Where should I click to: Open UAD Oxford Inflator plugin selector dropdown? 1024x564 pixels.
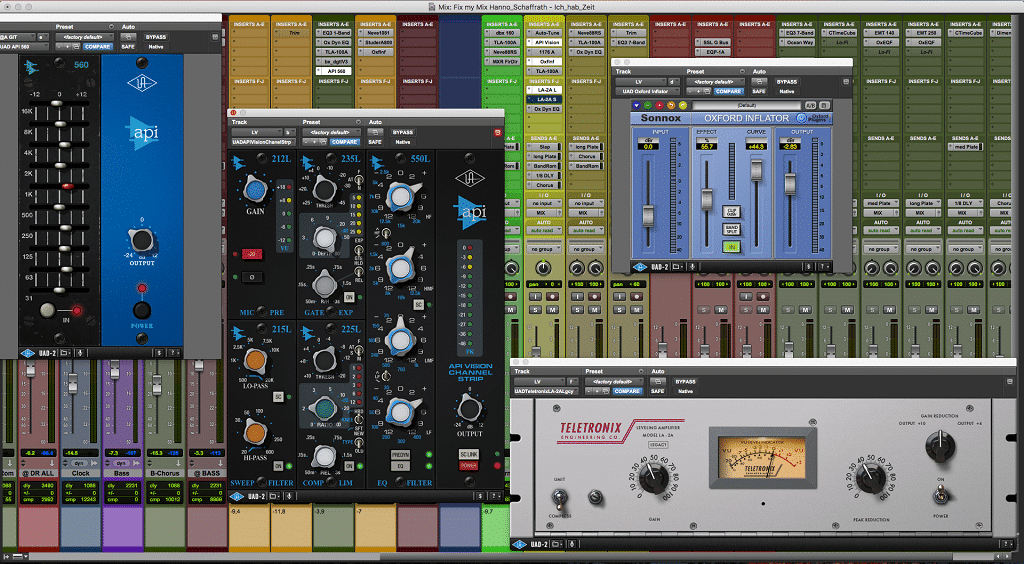[x=648, y=91]
